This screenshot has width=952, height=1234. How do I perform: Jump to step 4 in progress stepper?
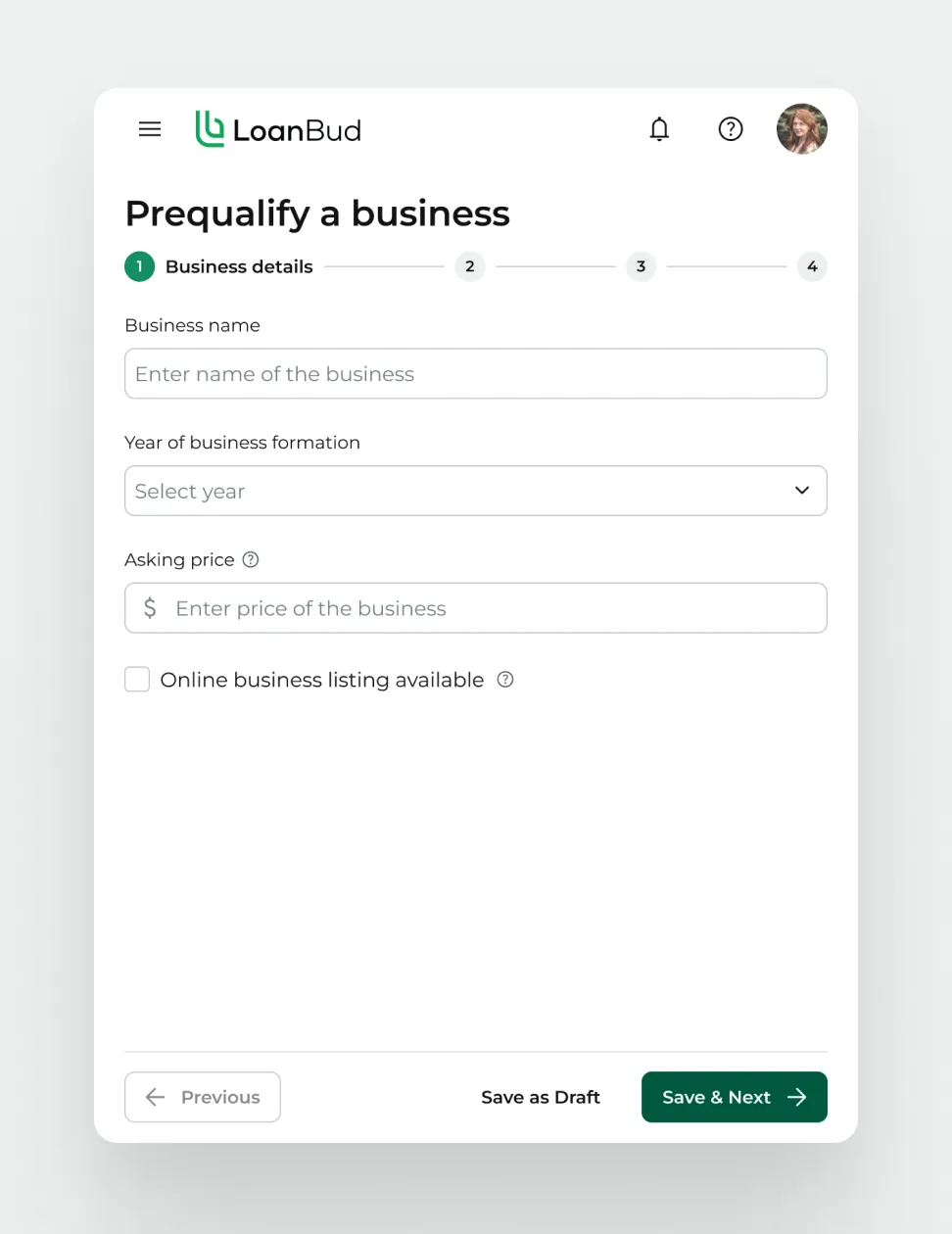pos(812,266)
